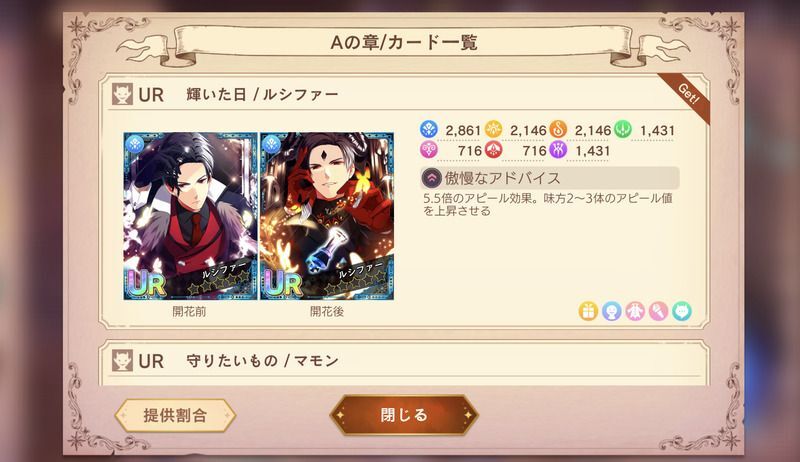The image size is (800, 462).
Task: Tap the pink outfit icon
Action: click(x=635, y=311)
